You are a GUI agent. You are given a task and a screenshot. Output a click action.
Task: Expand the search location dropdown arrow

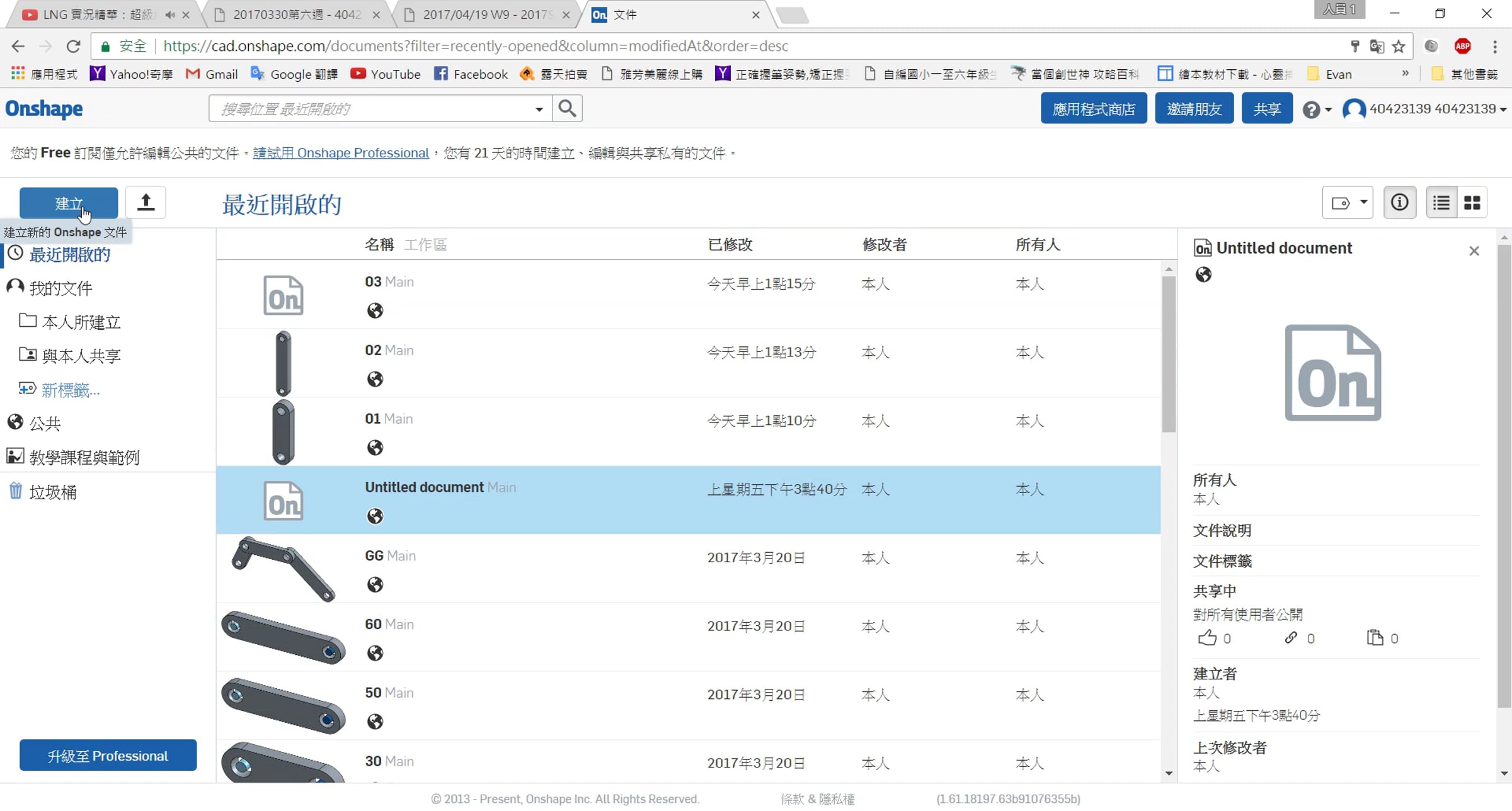539,109
